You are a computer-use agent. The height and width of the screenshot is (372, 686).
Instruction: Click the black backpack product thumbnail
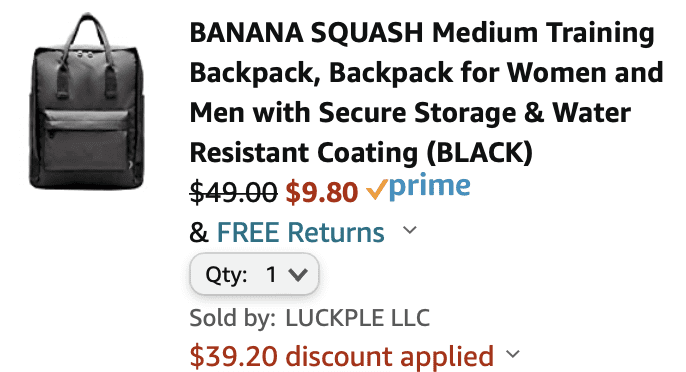(87, 102)
